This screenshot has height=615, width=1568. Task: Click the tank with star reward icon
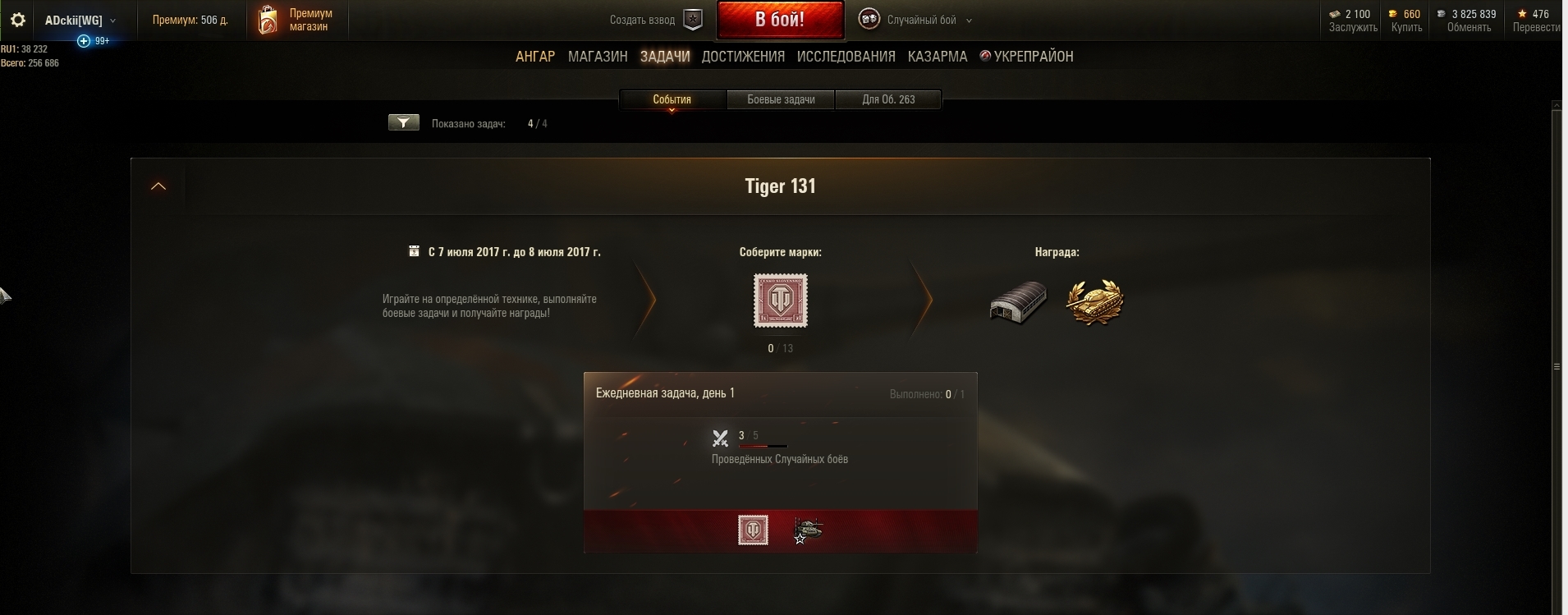(808, 530)
